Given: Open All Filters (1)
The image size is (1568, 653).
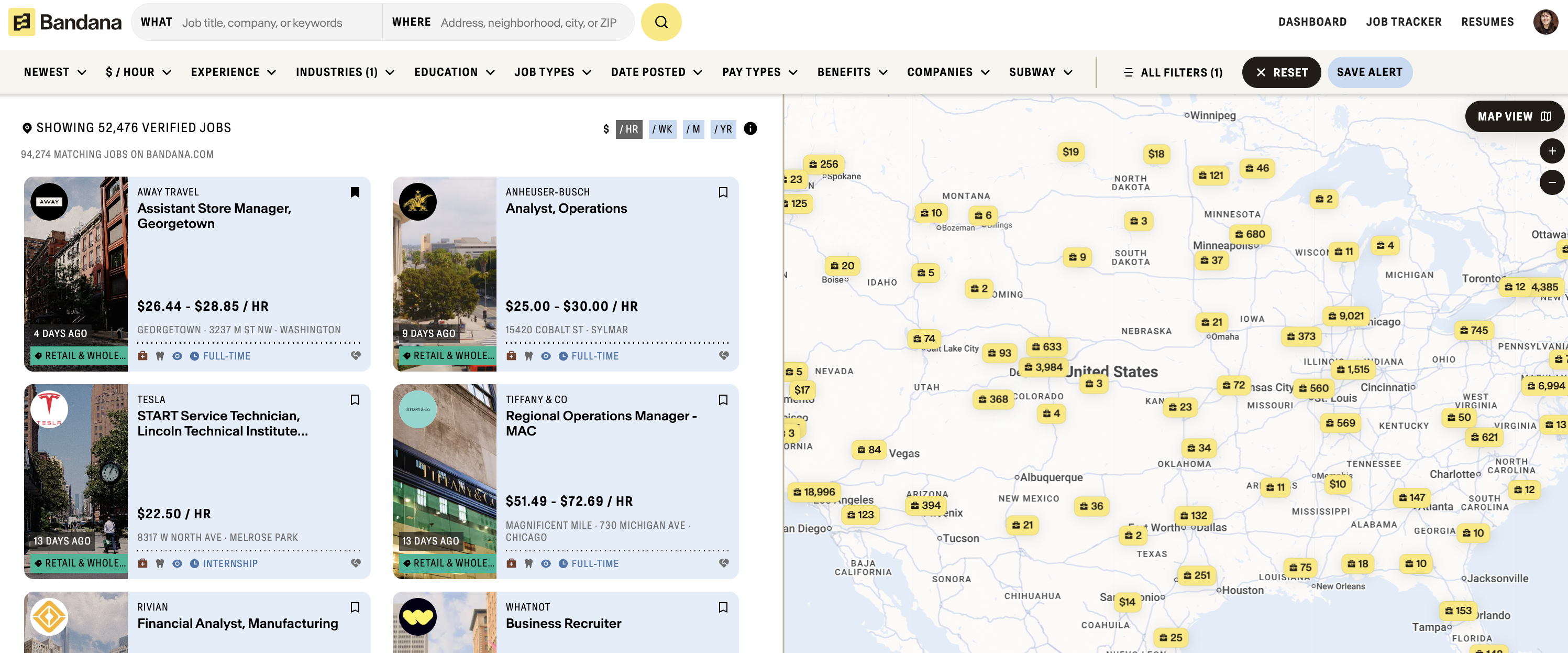Looking at the screenshot, I should (1173, 72).
